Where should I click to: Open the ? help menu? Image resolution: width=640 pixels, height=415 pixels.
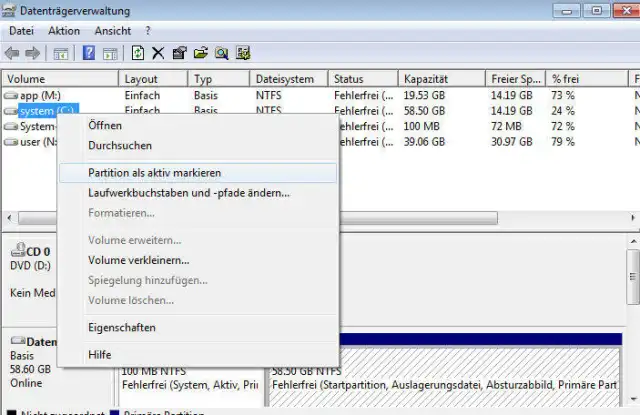148,31
